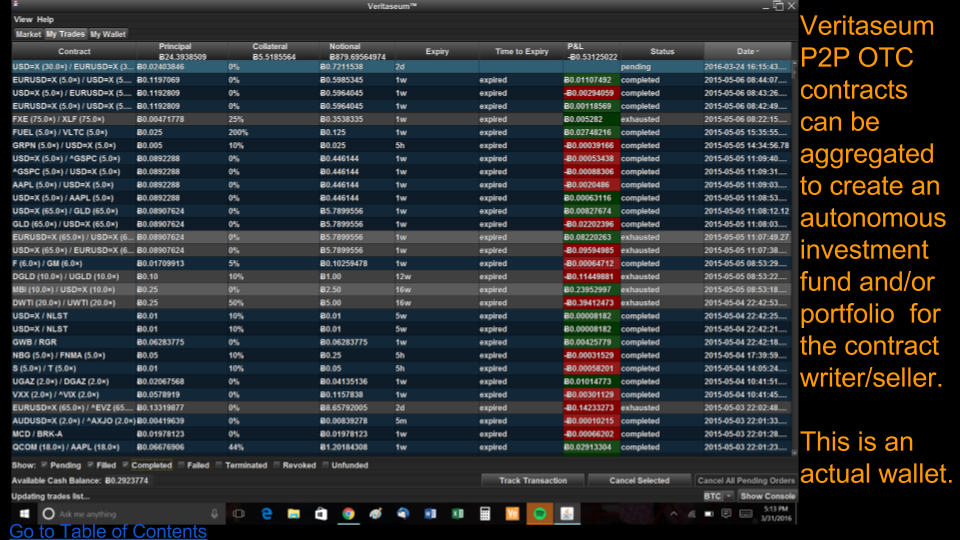Open Task View from the taskbar
Image resolution: width=960 pixels, height=540 pixels.
pyautogui.click(x=239, y=514)
